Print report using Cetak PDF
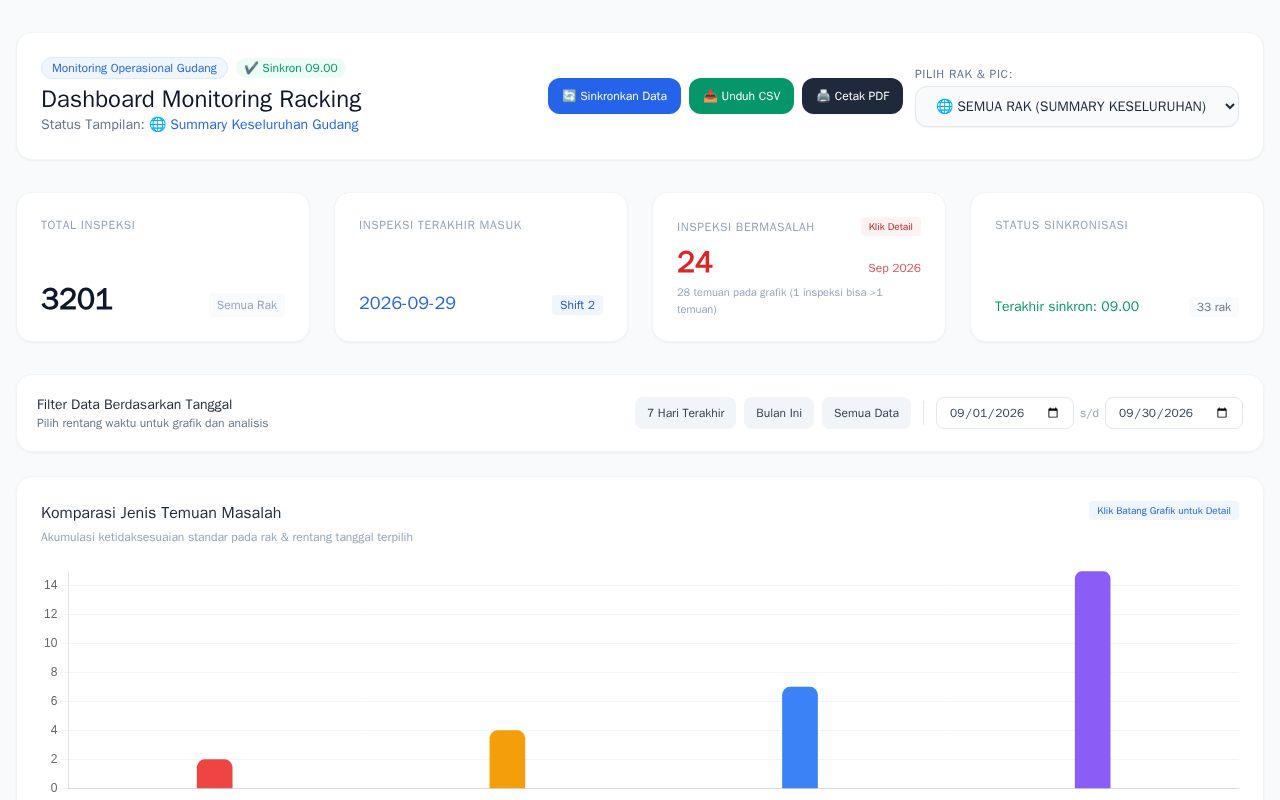Viewport: 1280px width, 800px height. pos(852,96)
